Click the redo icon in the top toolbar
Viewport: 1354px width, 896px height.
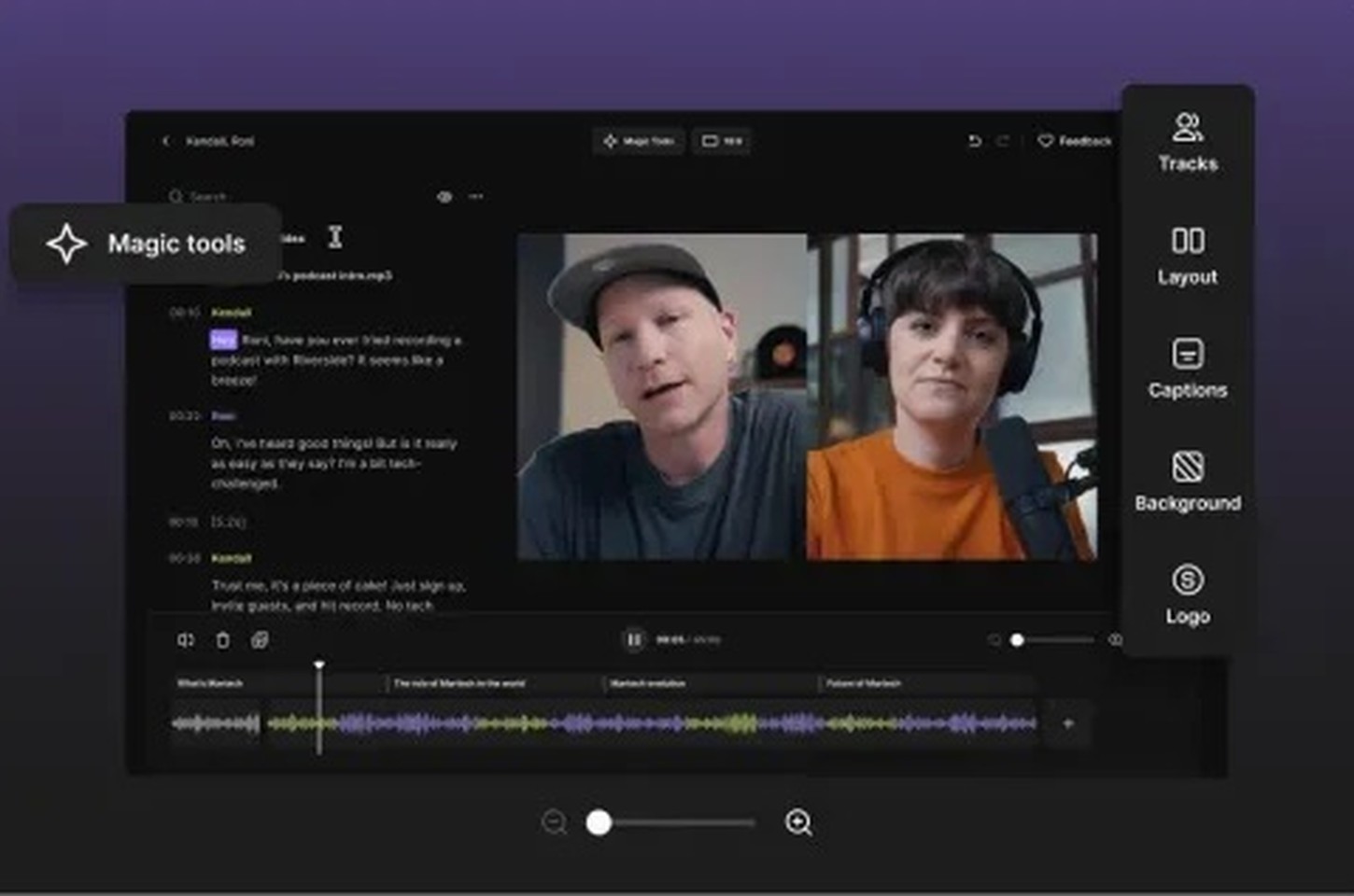[1003, 141]
